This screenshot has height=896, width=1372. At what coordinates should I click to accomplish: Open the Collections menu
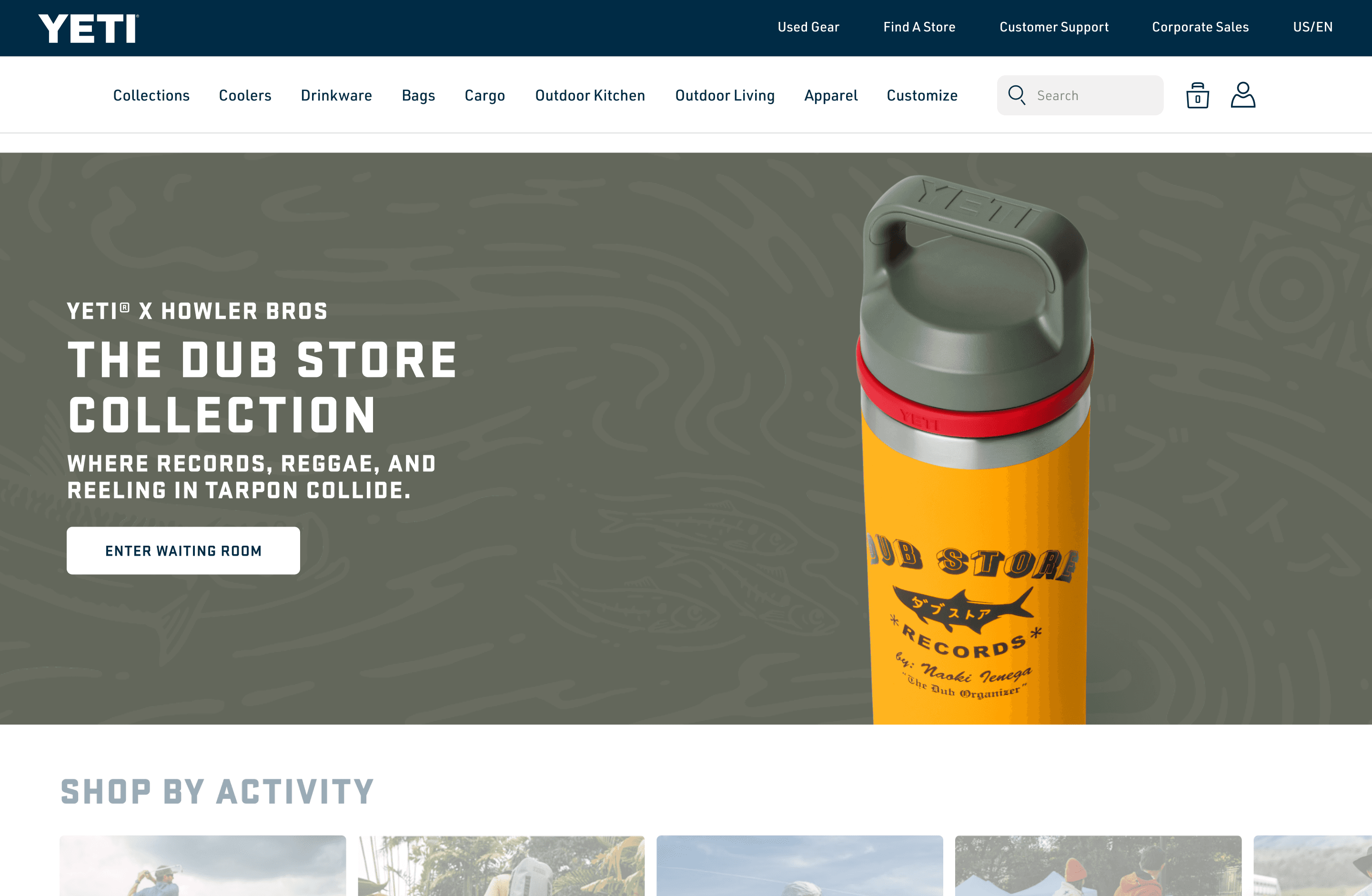tap(151, 95)
